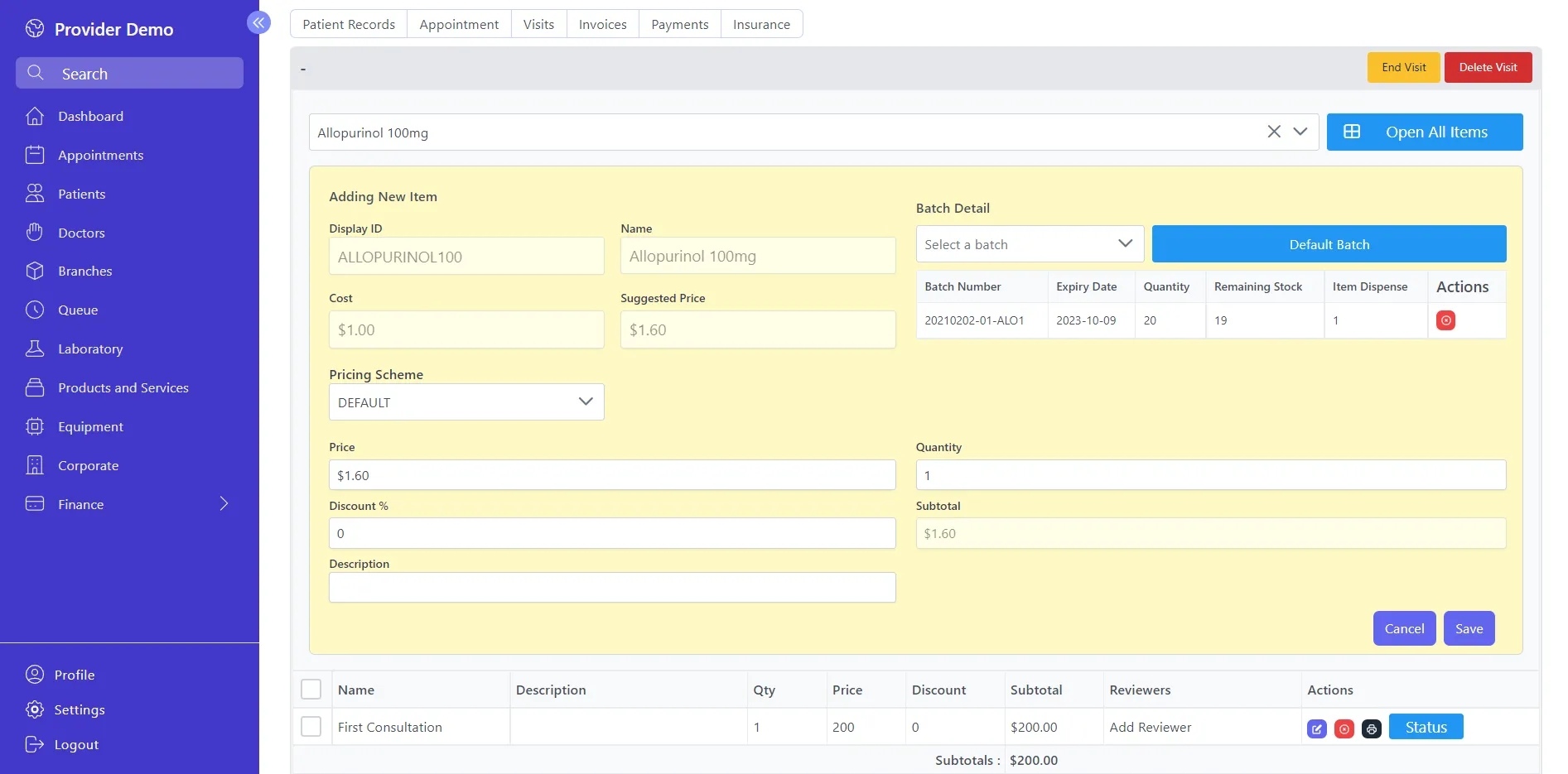Click the Logout exit icon
Screen dimensions: 1568x774
35,744
